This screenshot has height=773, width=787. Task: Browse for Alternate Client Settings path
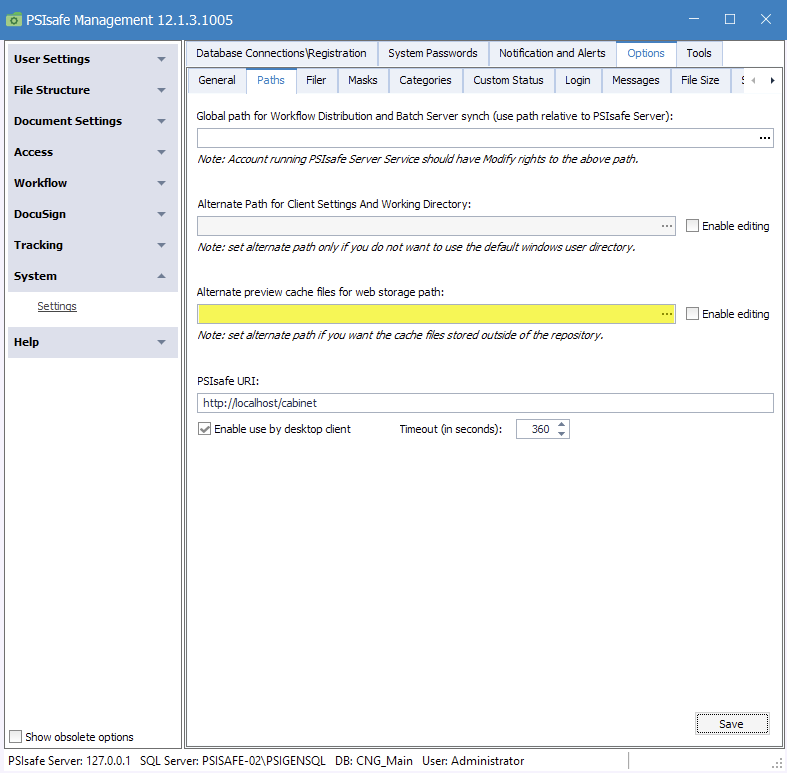pos(667,226)
